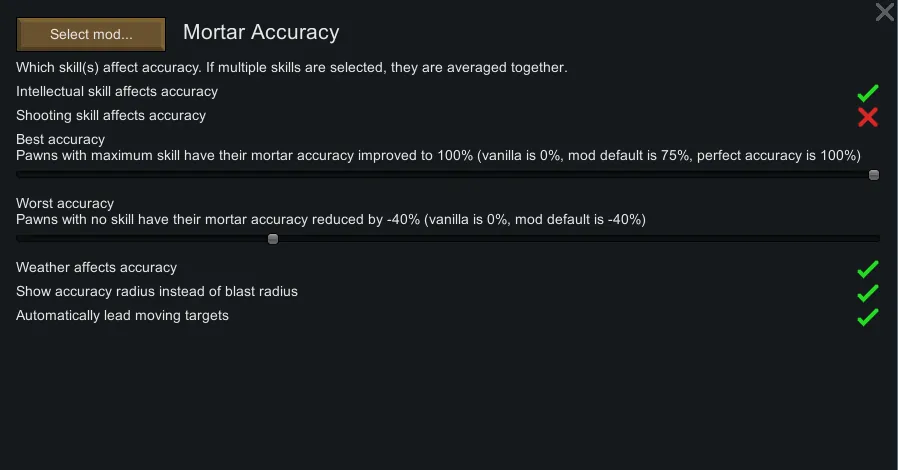Open the "Select mod..." button
898x470 pixels.
coord(90,34)
